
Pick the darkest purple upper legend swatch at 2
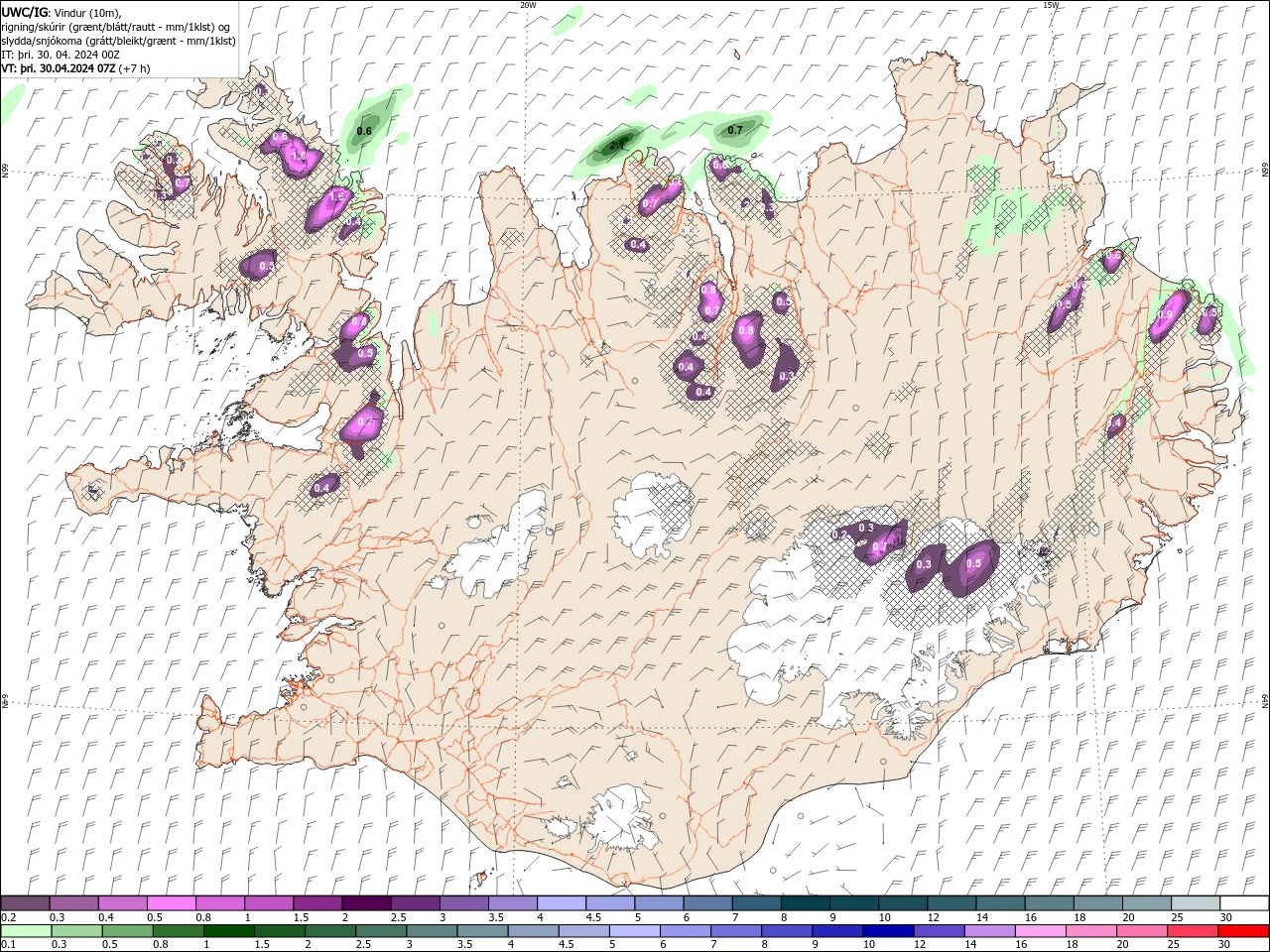(x=366, y=903)
